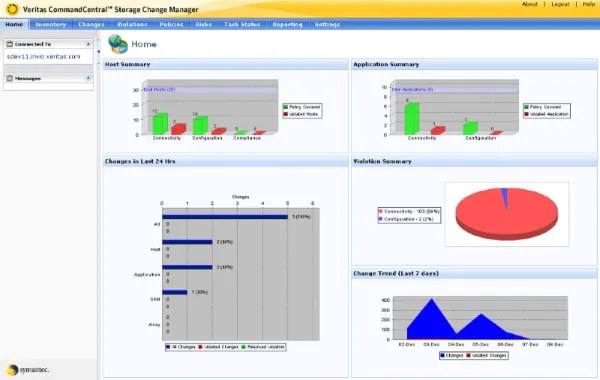Collapse the left sidebar with the arrow
Viewport: 600px width, 380px height.
pos(98,51)
